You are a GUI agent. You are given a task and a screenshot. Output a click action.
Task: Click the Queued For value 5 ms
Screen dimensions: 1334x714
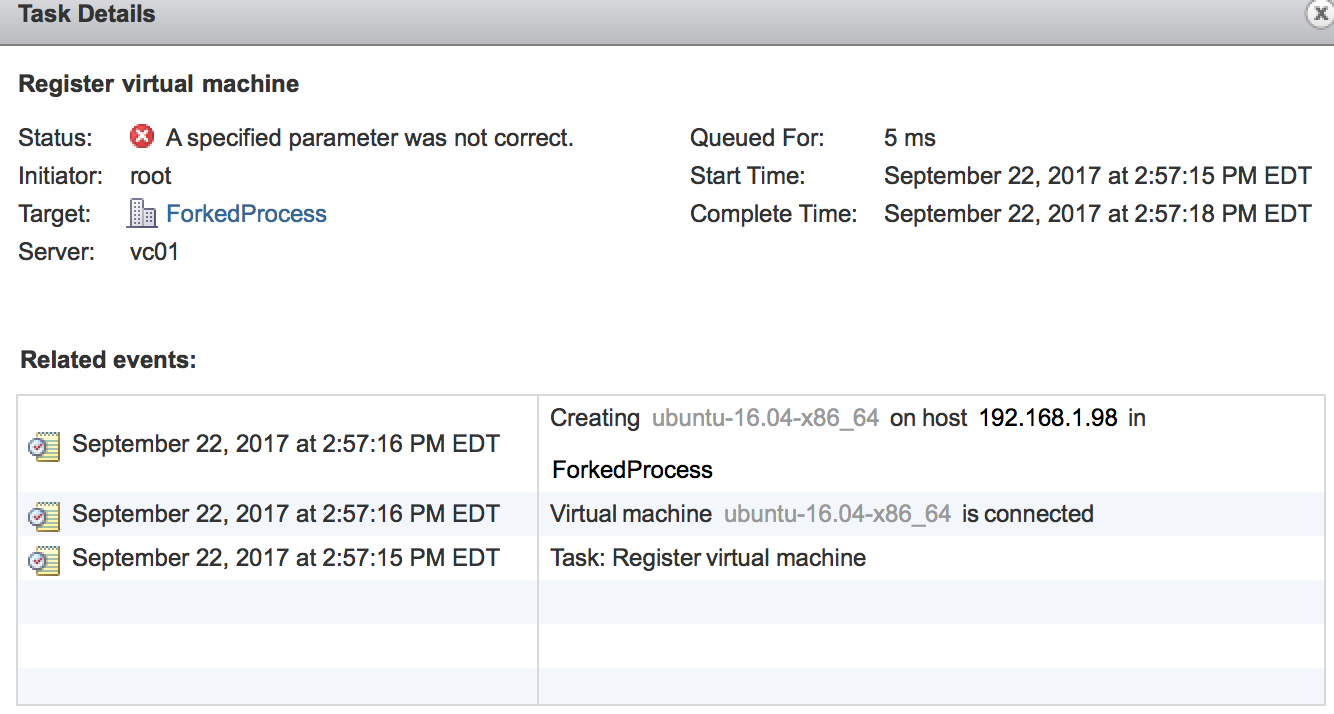tap(910, 138)
